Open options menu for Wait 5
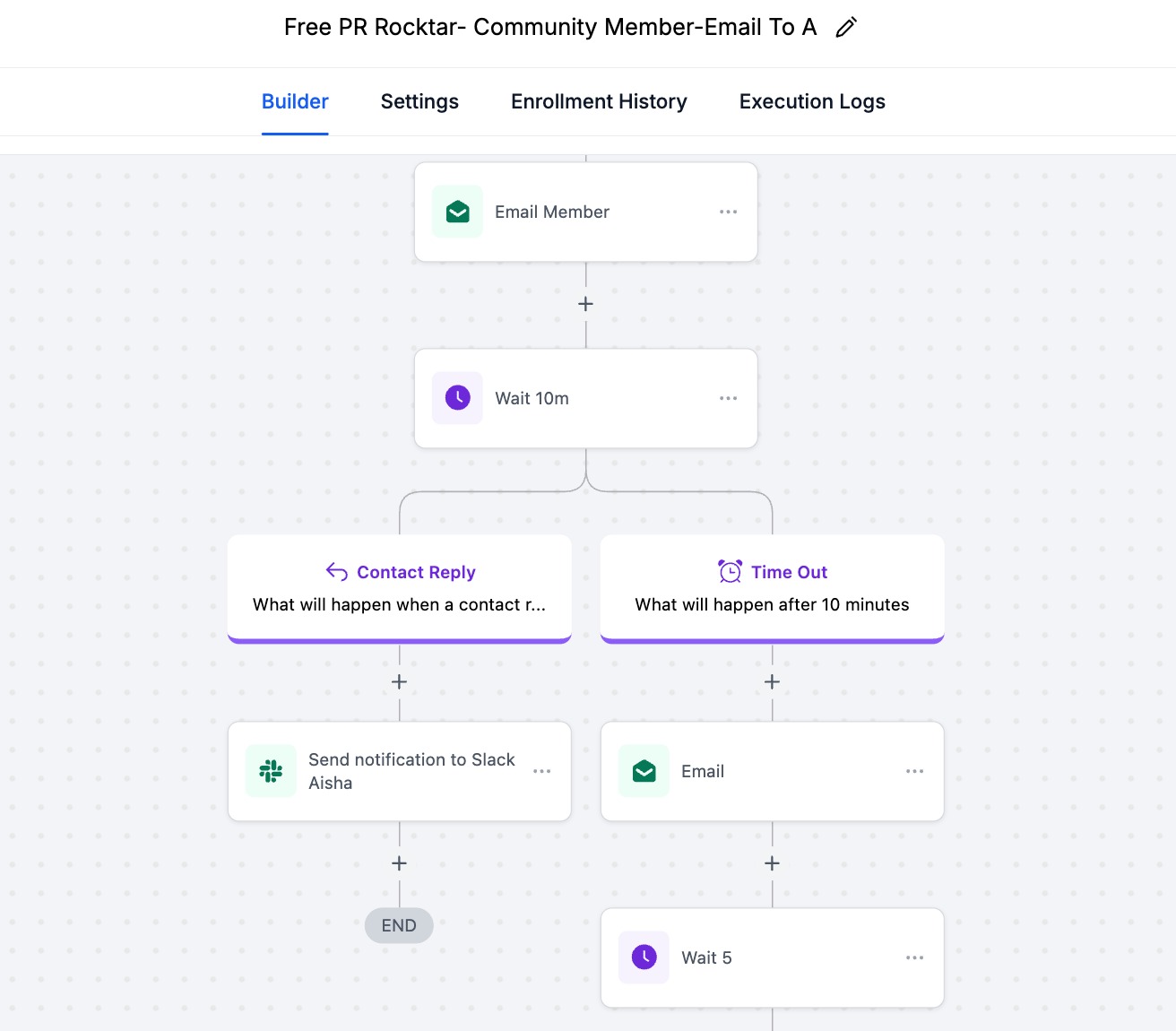Viewport: 1176px width, 1031px height. pyautogui.click(x=914, y=957)
